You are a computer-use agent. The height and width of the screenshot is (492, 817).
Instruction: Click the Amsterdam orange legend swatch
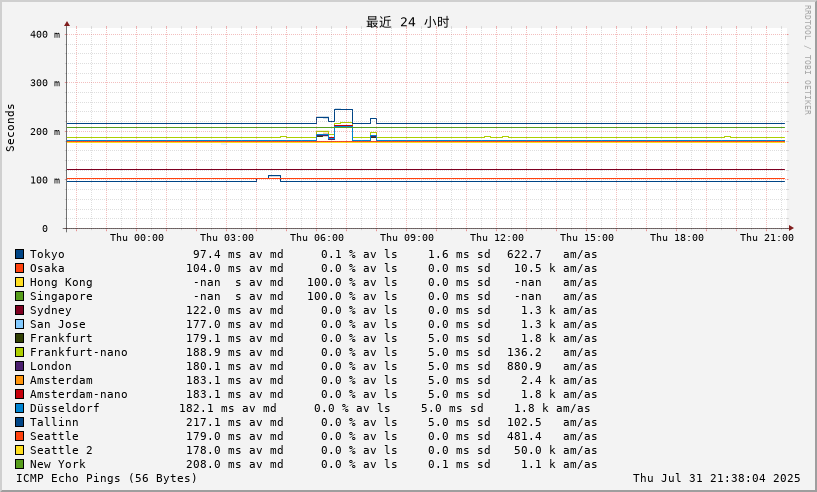coord(19,381)
